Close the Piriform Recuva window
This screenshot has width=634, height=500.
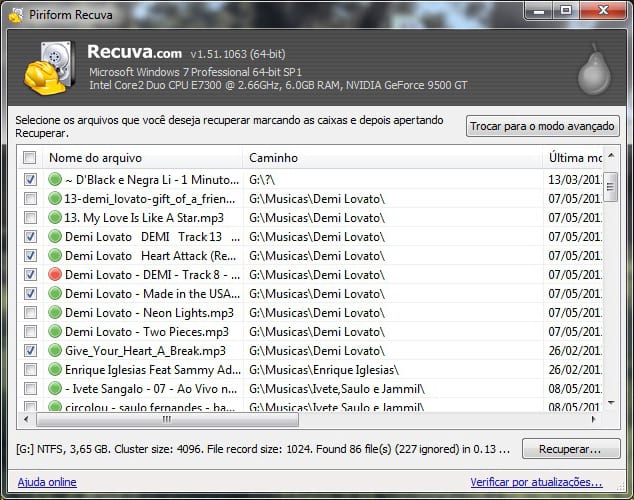click(603, 11)
